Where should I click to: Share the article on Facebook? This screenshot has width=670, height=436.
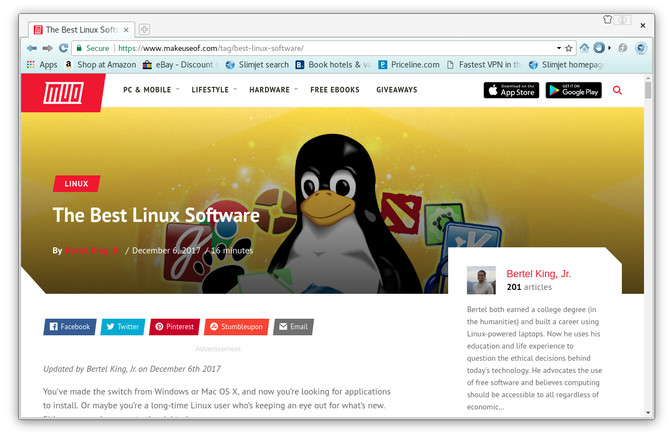[69, 326]
